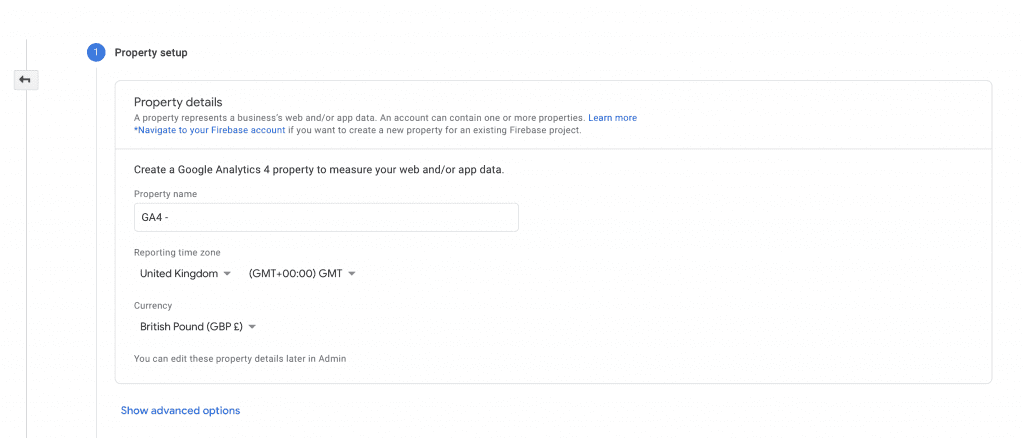Viewport: 1024px width, 438px height.
Task: Click the back arrow button
Action: pyautogui.click(x=25, y=80)
